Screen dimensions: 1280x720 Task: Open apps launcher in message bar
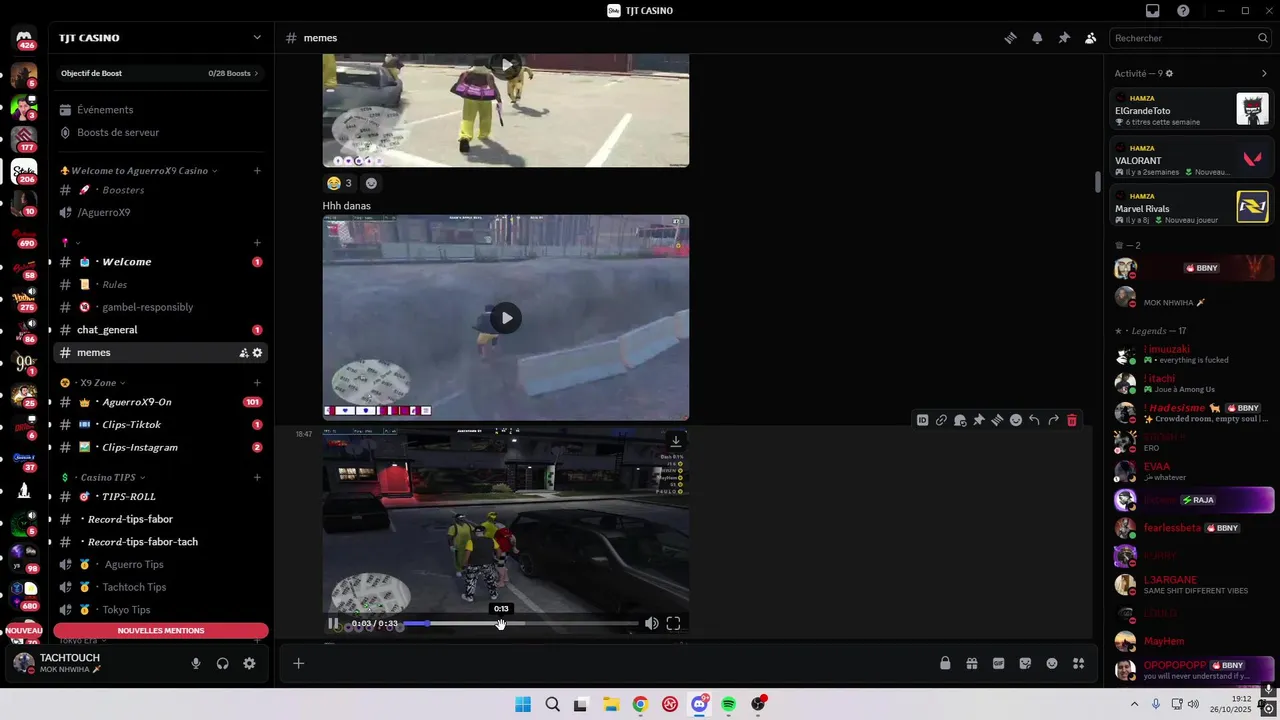[1078, 663]
